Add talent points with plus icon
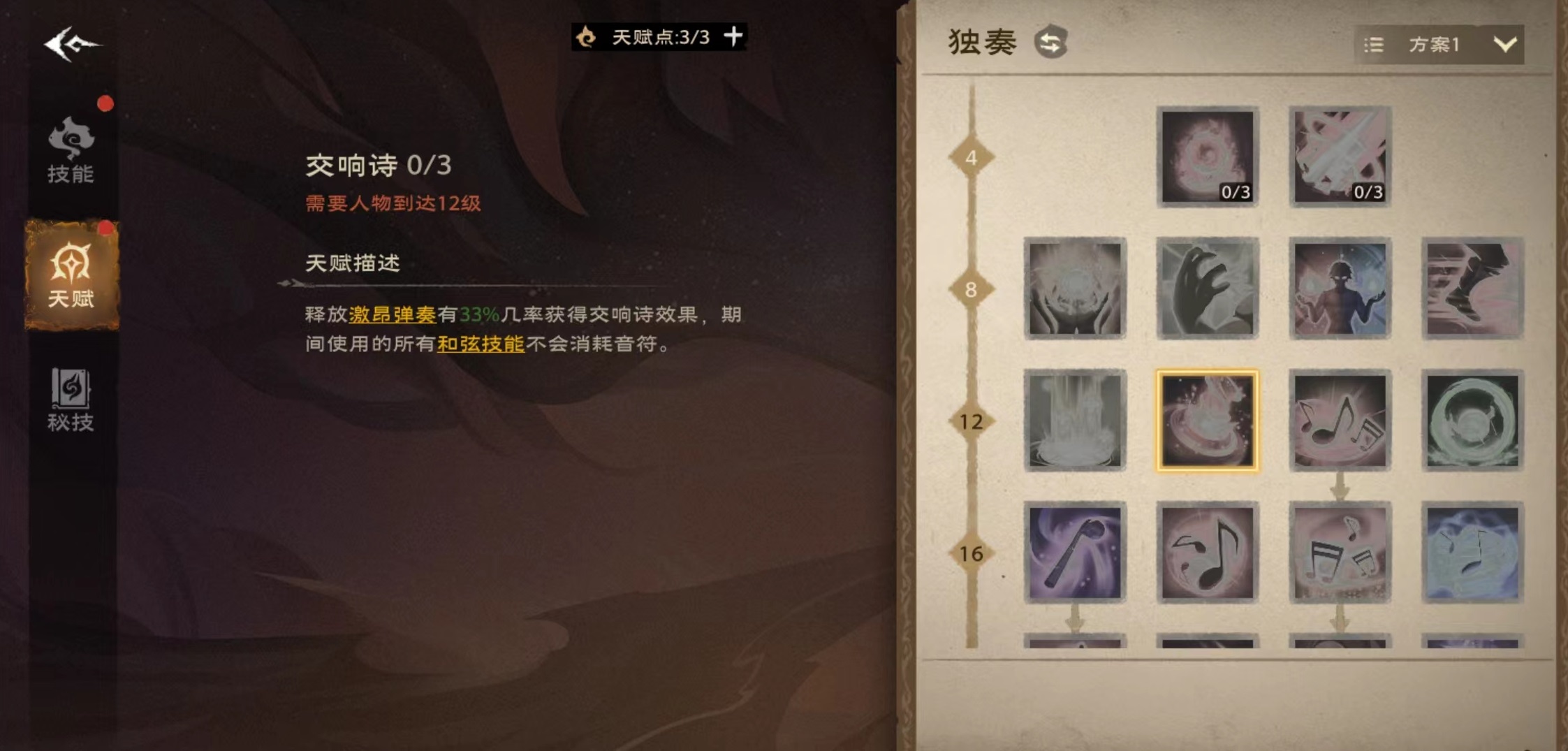Viewport: 1568px width, 751px height. pos(733,36)
